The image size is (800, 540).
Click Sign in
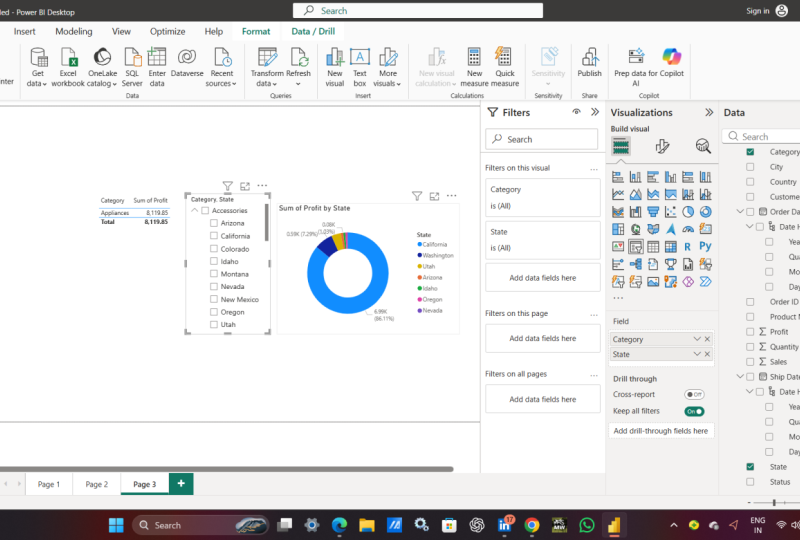pos(758,11)
